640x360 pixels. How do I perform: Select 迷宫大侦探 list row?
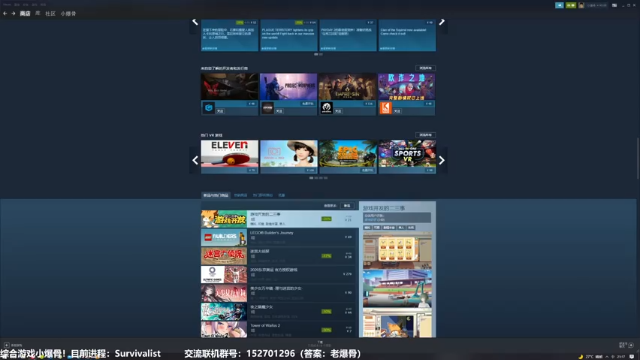(x=278, y=256)
